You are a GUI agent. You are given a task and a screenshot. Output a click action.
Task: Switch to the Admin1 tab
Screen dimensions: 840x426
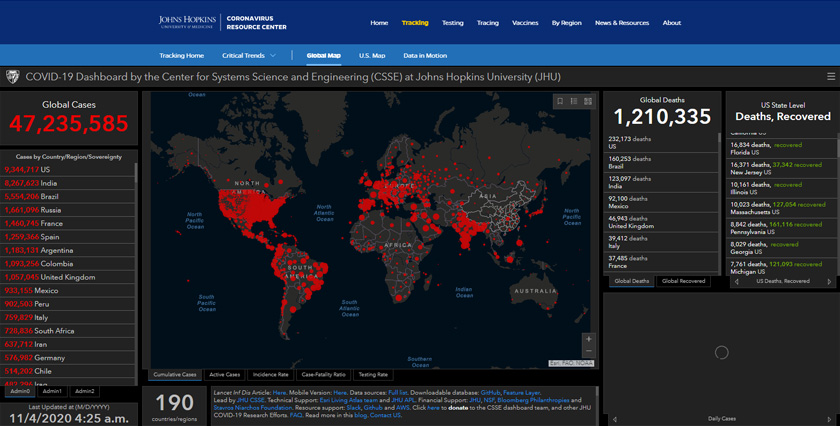pyautogui.click(x=52, y=391)
